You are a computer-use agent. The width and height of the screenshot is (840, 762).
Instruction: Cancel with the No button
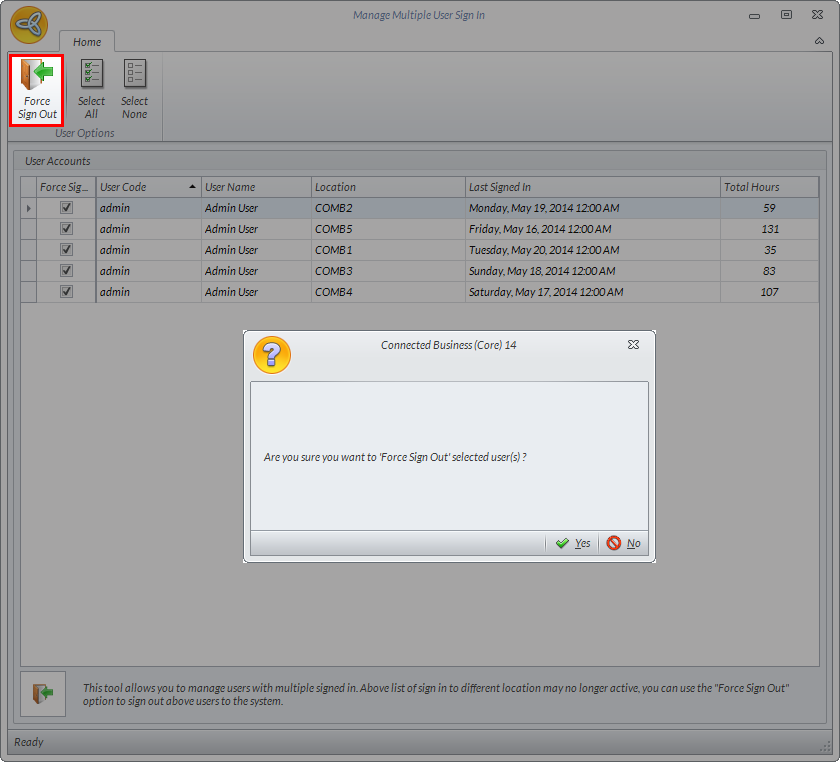click(x=624, y=543)
